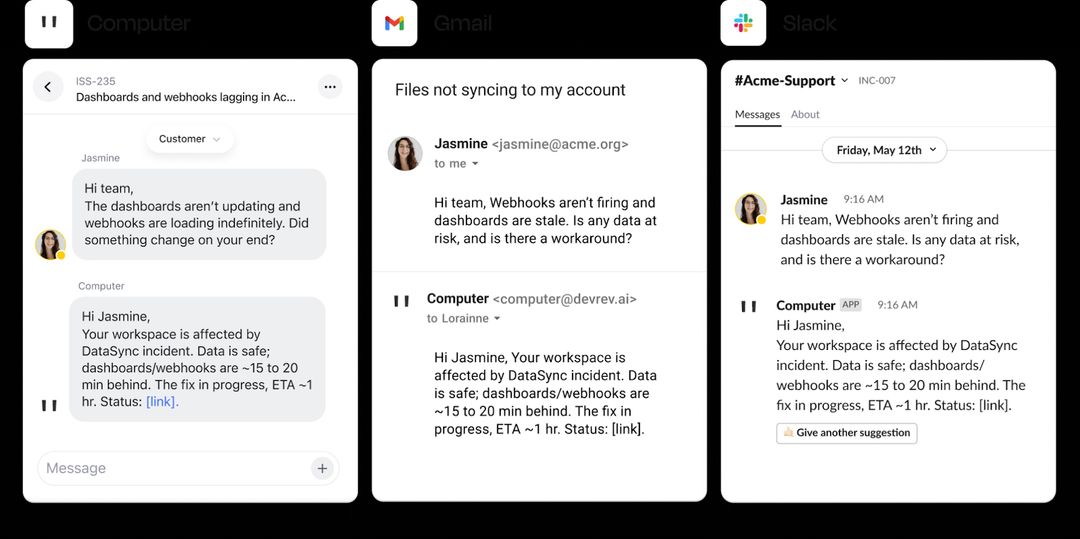Click the INC-007 label in Slack header

click(877, 81)
